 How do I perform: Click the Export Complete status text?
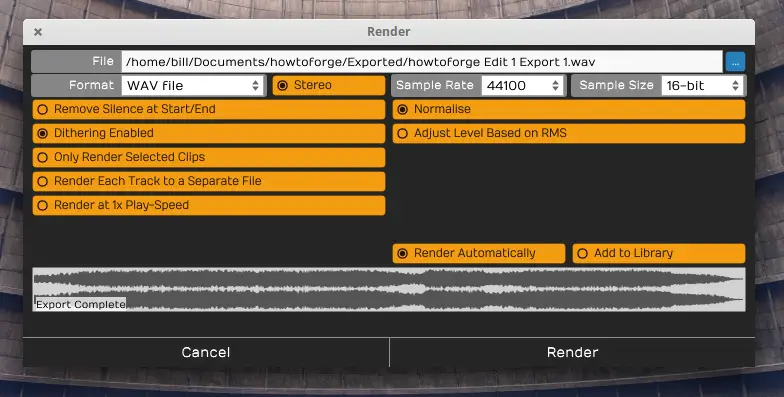(x=80, y=304)
